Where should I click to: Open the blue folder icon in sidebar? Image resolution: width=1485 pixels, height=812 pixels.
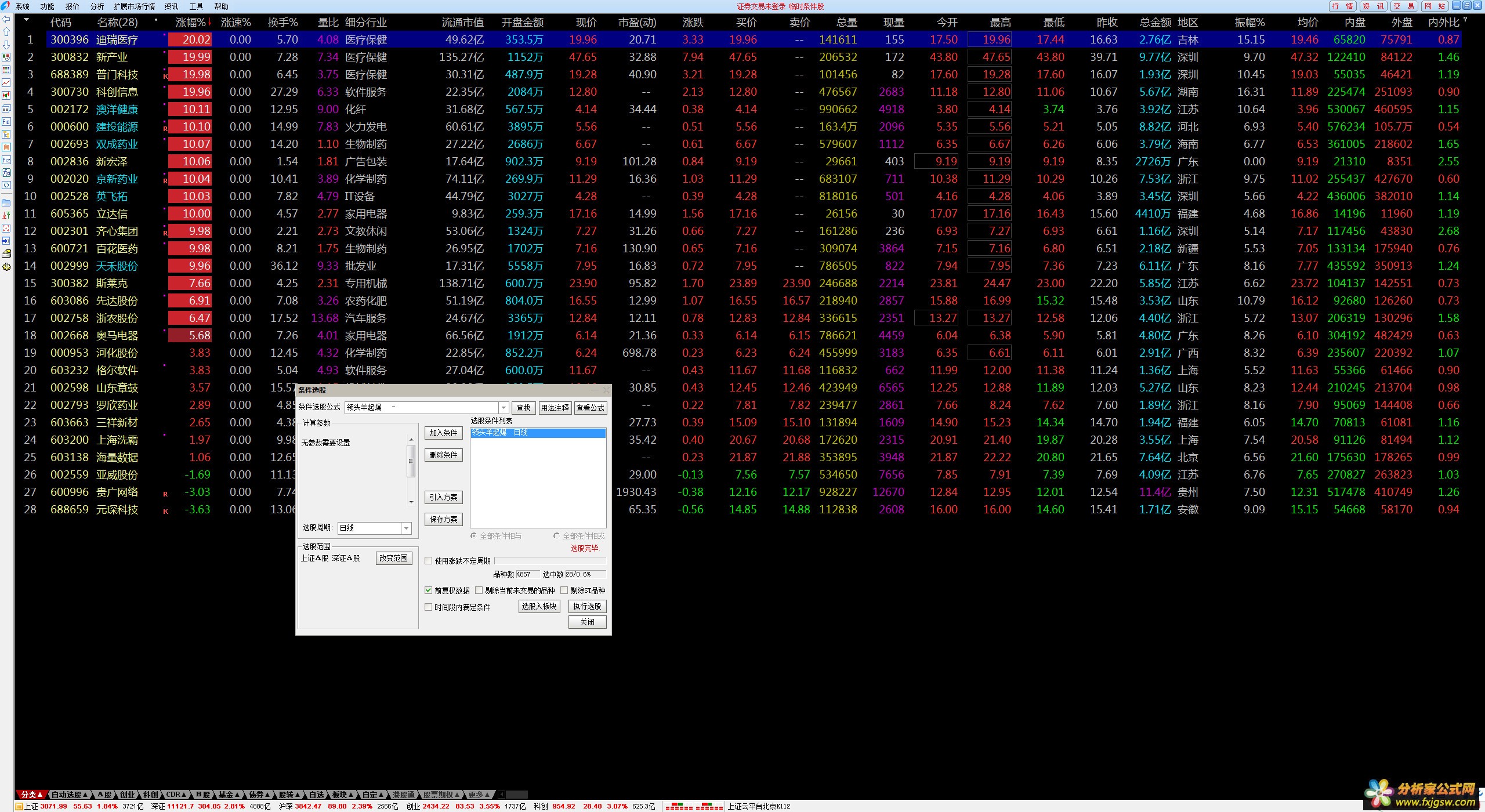click(x=6, y=202)
